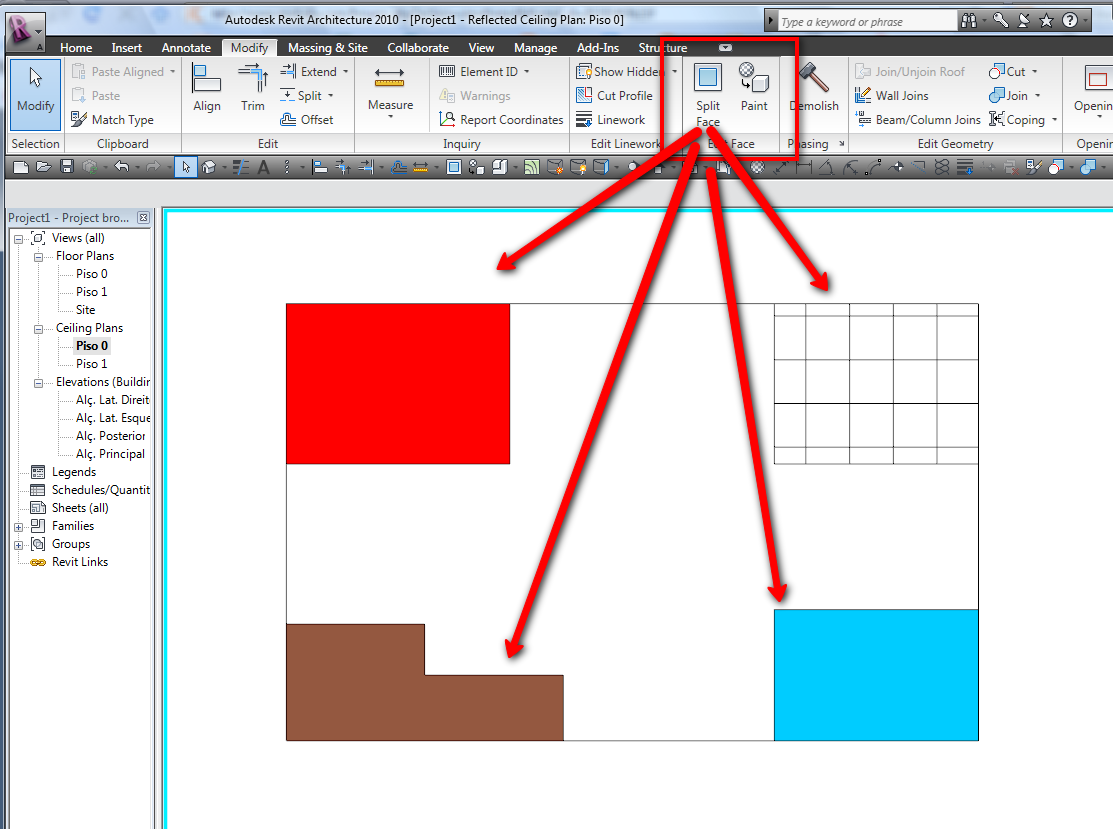Switch to the Add-Ins ribbon tab

(598, 48)
